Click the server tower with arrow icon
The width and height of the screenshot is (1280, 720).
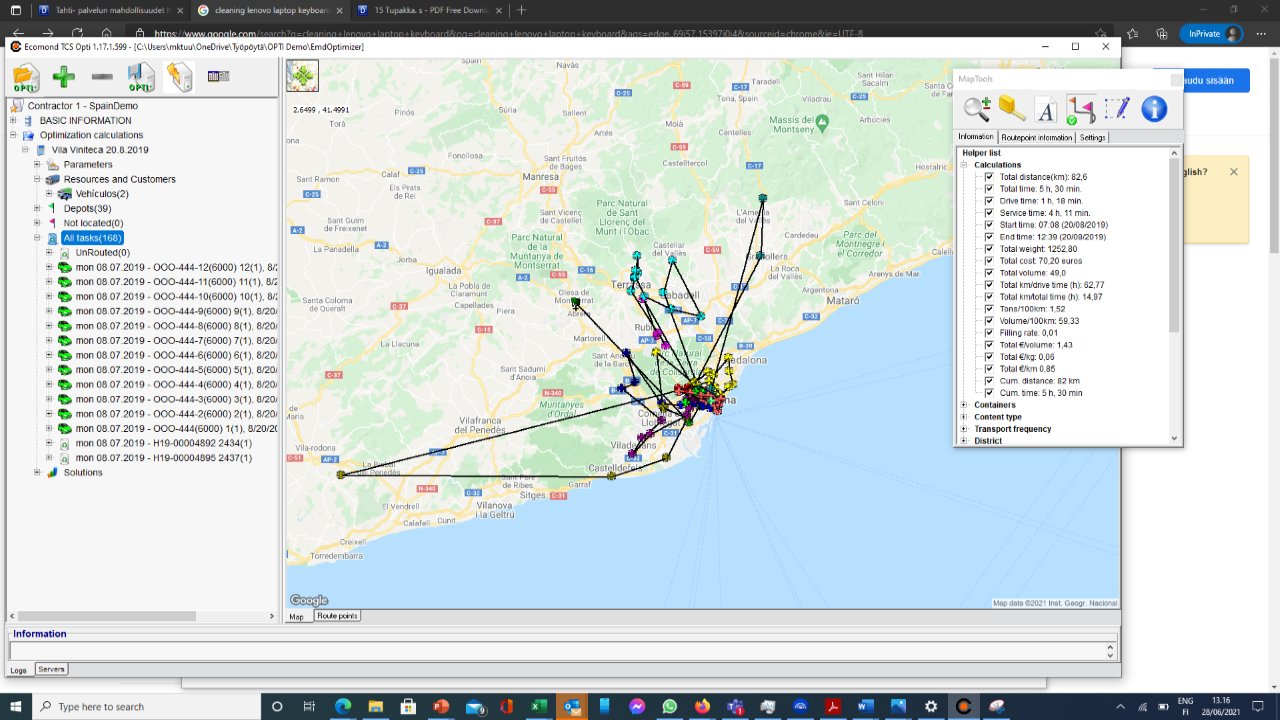tap(179, 77)
